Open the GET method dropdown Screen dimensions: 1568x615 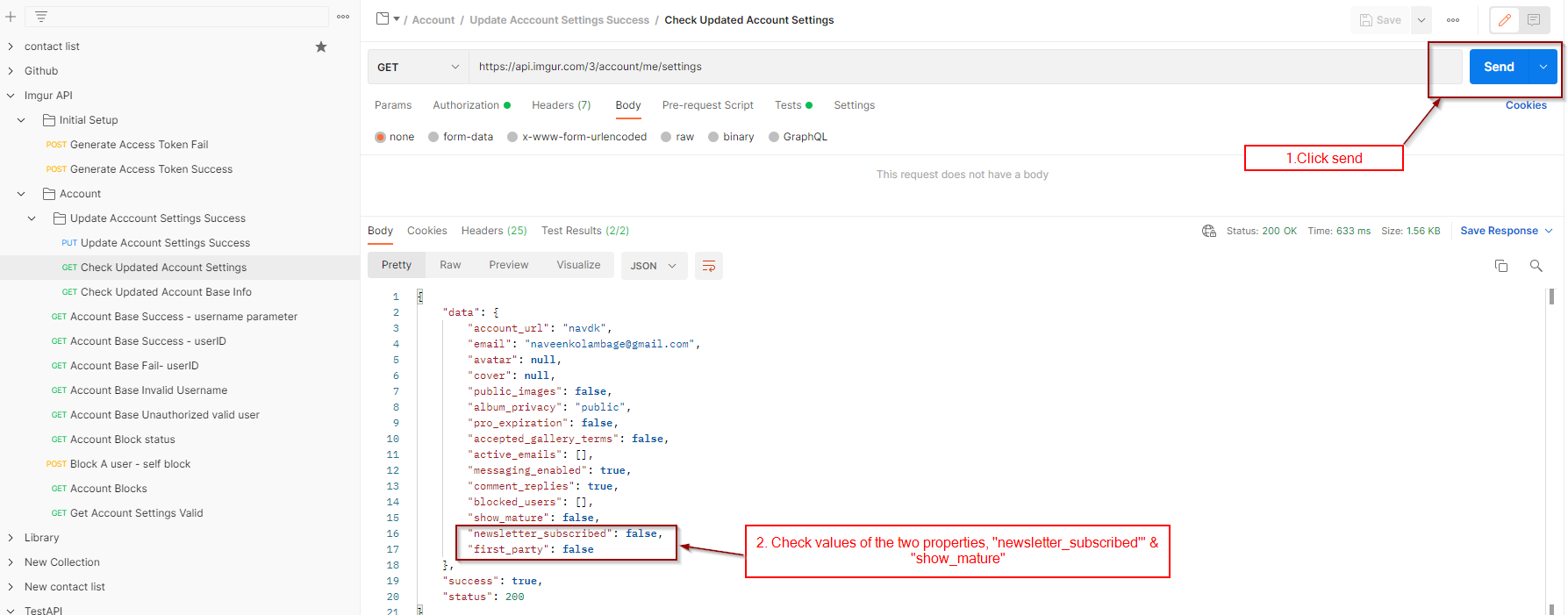coord(419,67)
